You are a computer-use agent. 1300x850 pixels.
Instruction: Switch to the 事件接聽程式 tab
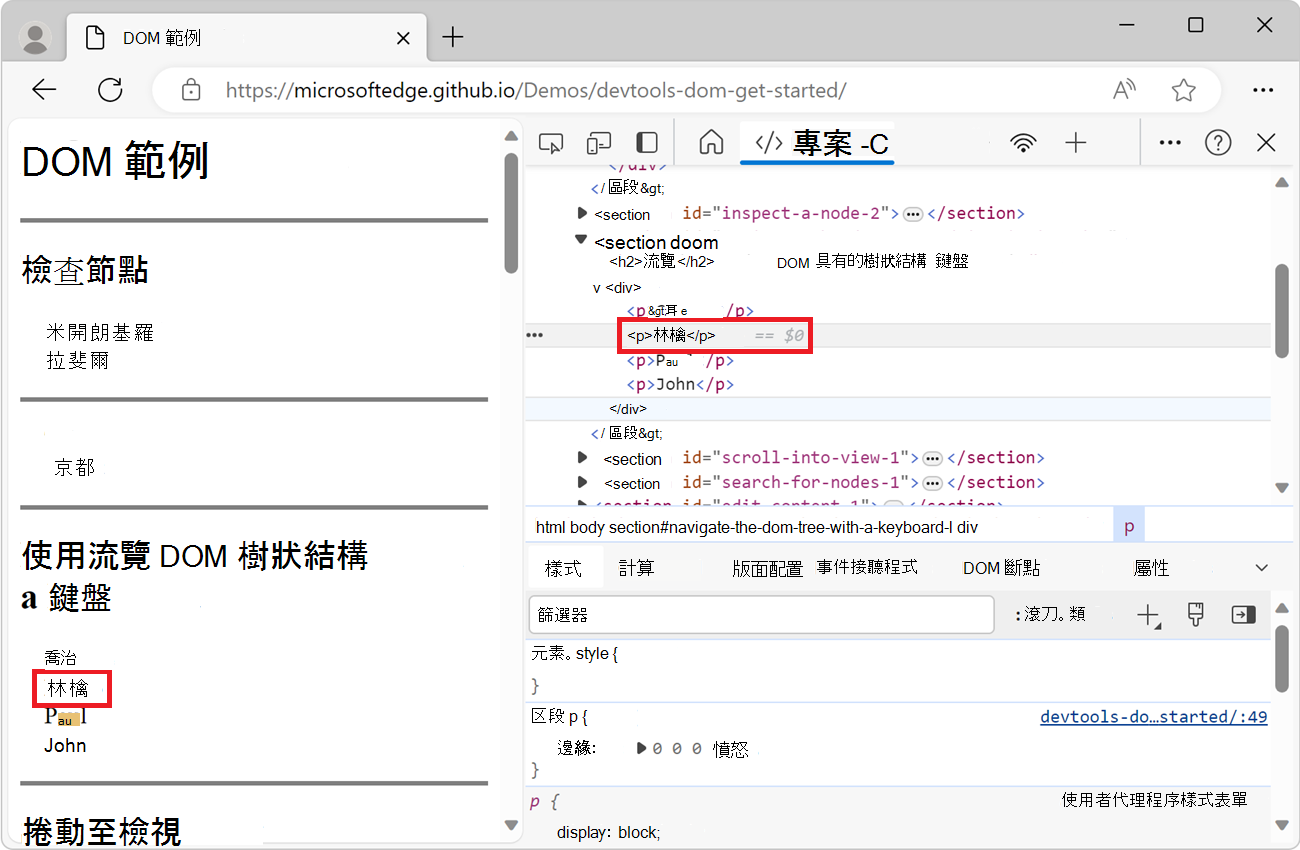pyautogui.click(x=867, y=567)
